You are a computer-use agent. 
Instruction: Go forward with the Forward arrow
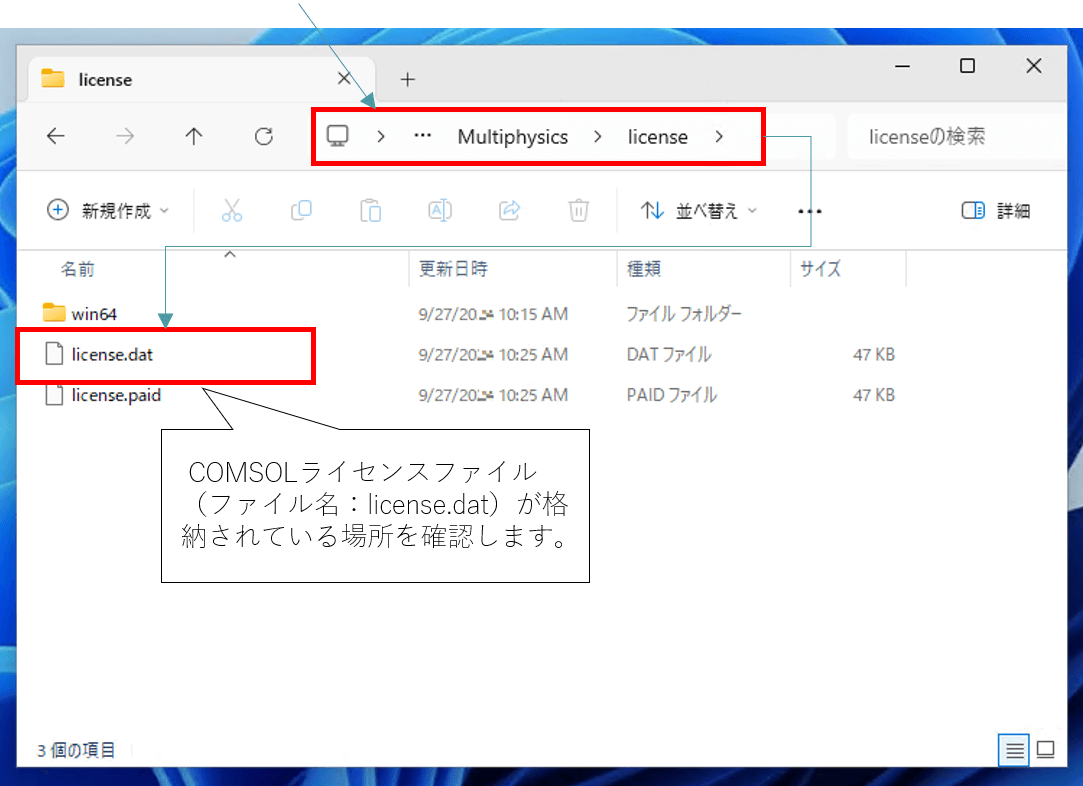point(125,136)
